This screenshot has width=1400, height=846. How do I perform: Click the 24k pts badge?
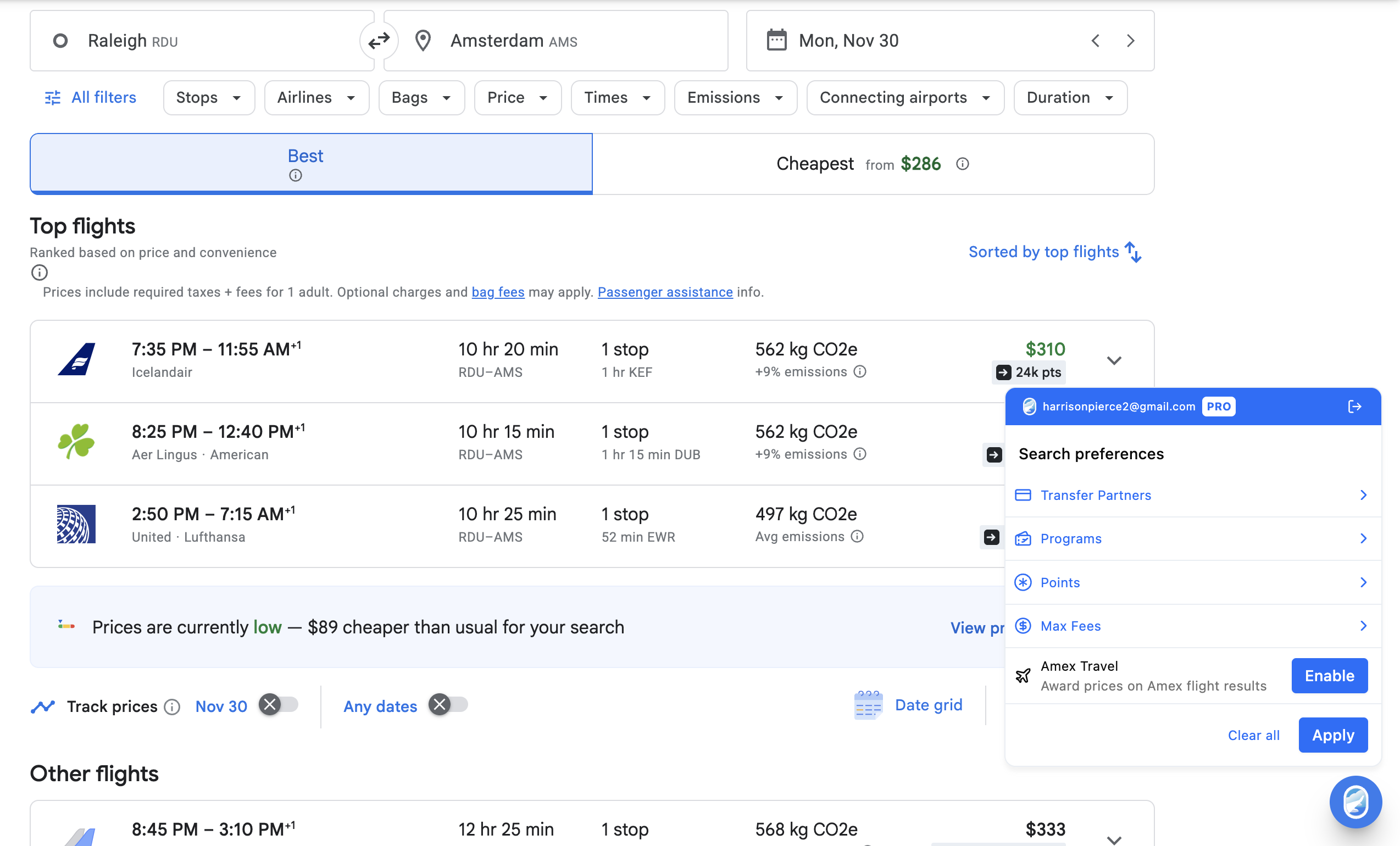pyautogui.click(x=1029, y=372)
